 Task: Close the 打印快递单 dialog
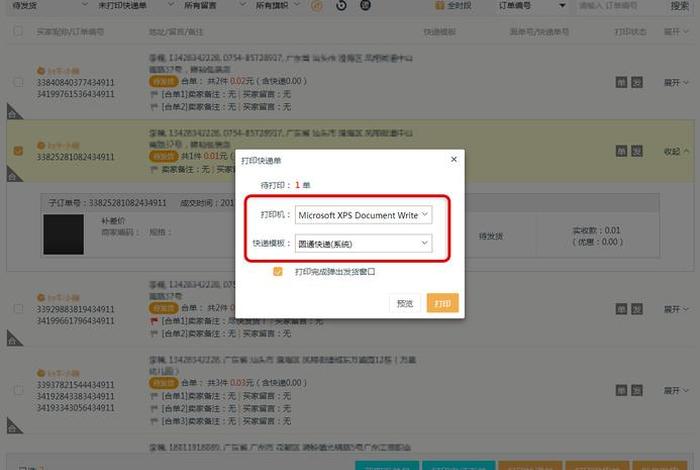(x=454, y=159)
